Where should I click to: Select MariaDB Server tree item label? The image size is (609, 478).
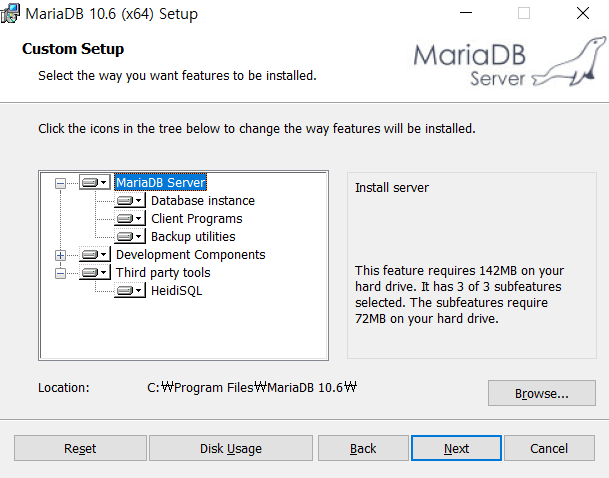click(x=160, y=182)
